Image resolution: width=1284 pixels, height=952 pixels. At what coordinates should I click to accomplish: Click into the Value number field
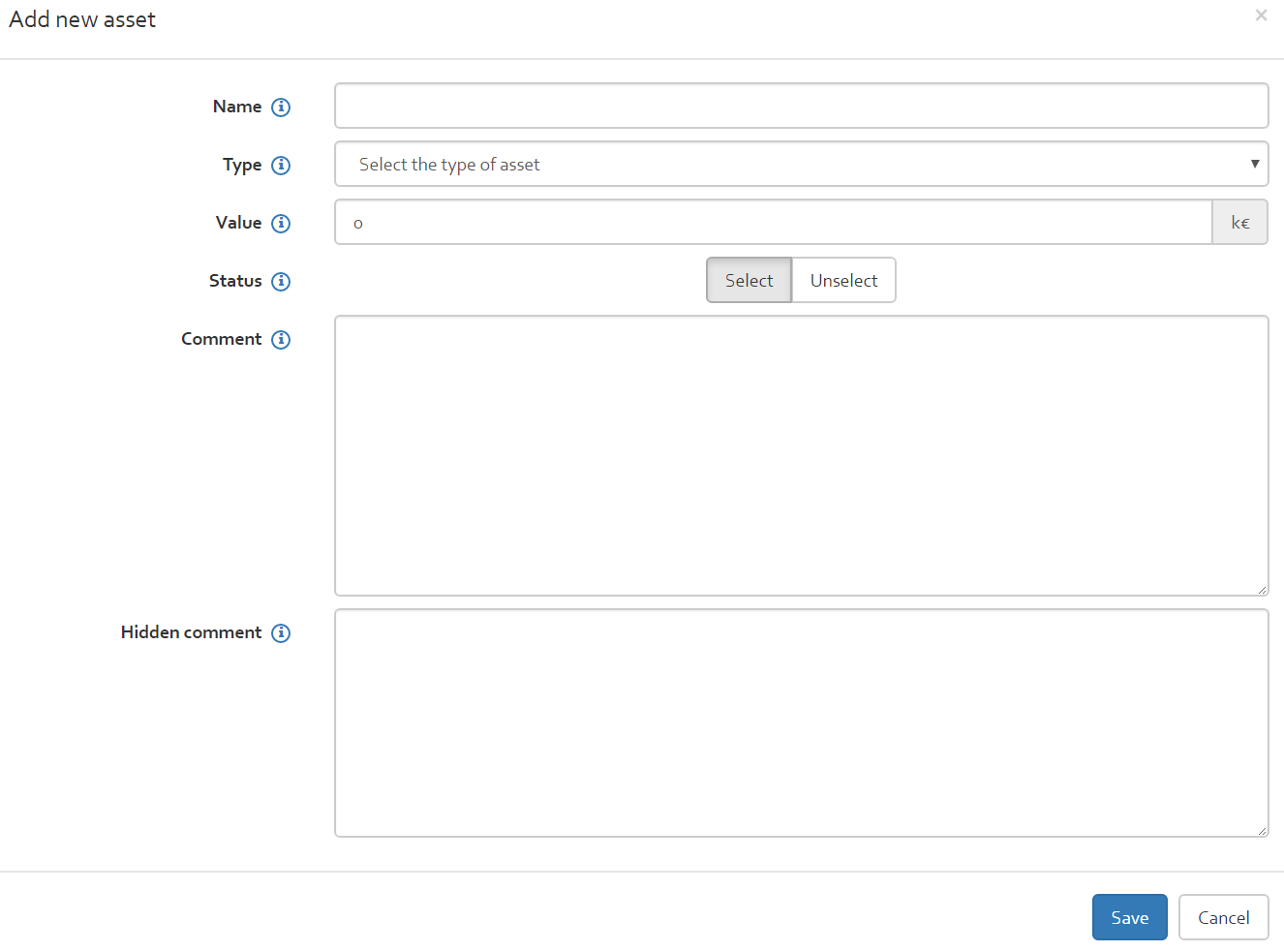tap(773, 222)
